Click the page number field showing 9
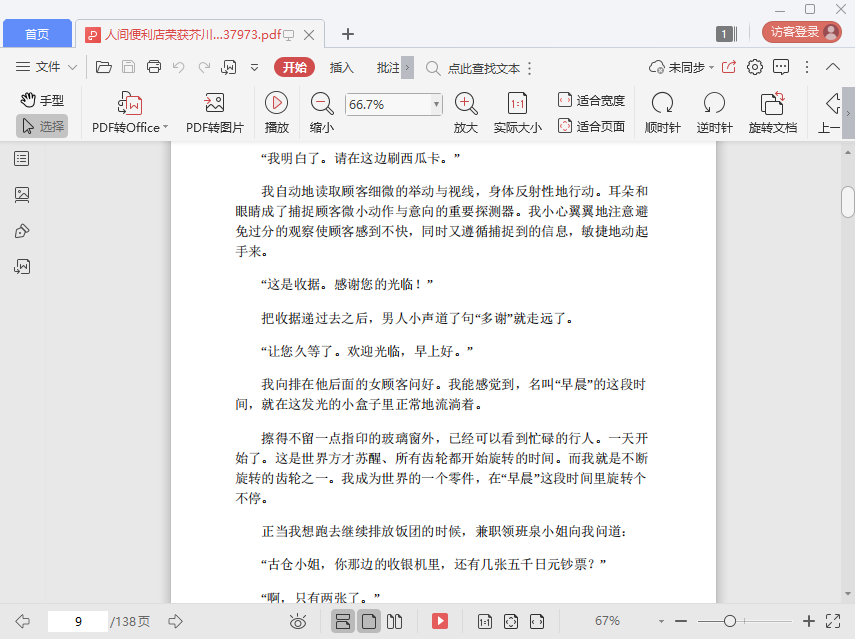Viewport: 855px width, 639px height. click(x=78, y=622)
